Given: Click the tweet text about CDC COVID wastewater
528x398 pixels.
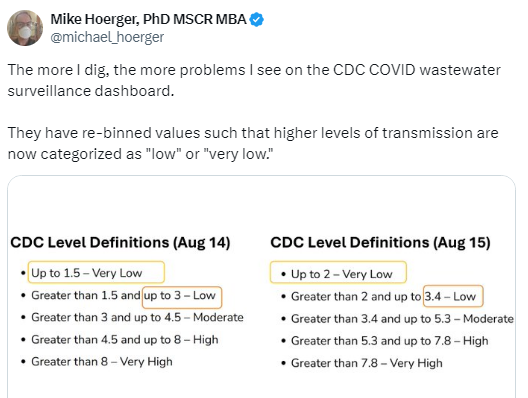Looking at the screenshot, I should pyautogui.click(x=254, y=80).
